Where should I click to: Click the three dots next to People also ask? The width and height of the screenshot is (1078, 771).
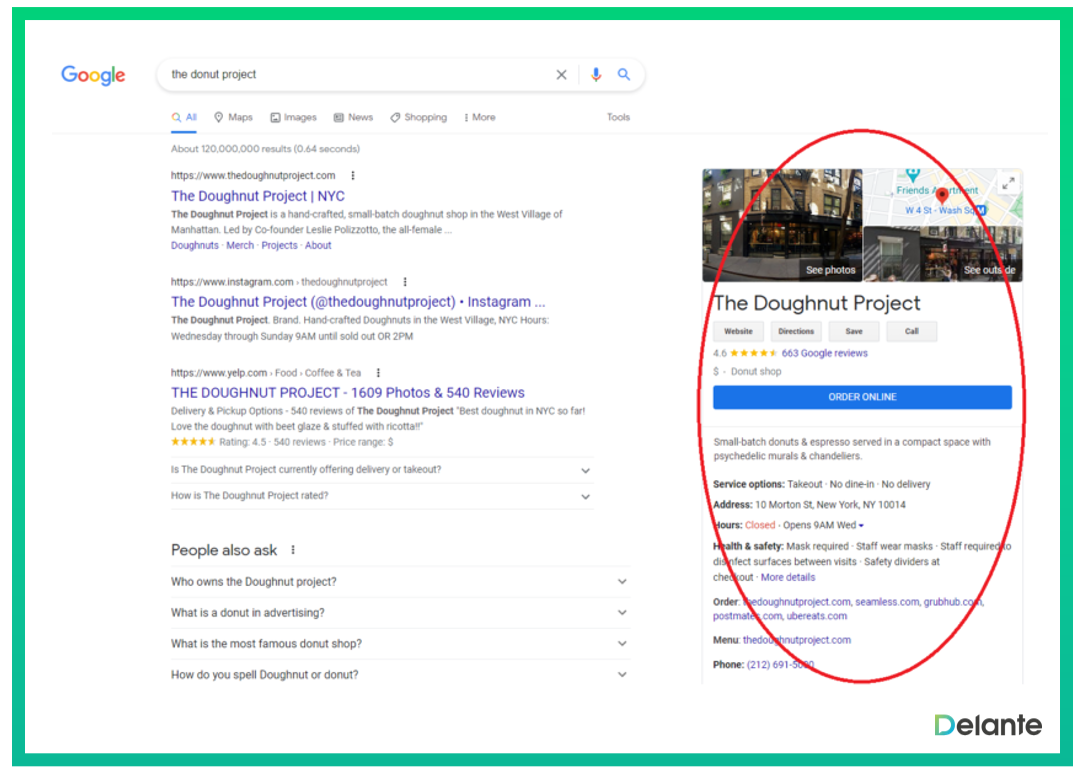(x=293, y=550)
